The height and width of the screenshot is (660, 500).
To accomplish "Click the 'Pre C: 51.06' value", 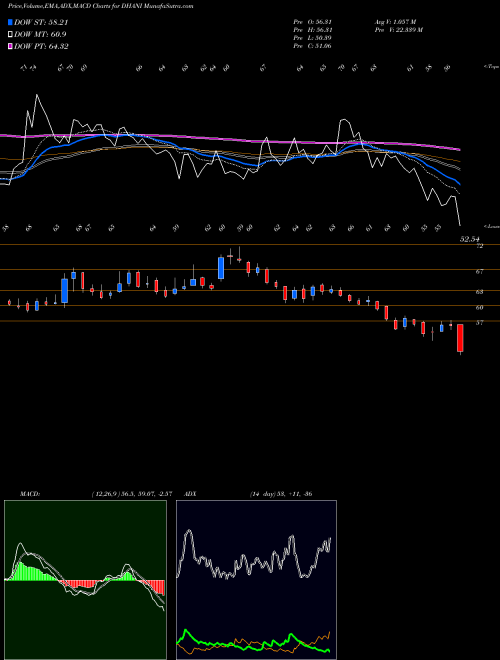I will click(313, 46).
